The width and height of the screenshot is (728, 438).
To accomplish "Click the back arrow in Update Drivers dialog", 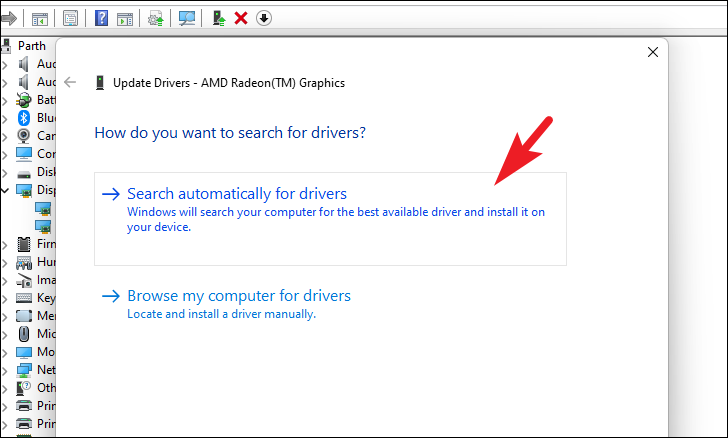I will [x=70, y=83].
